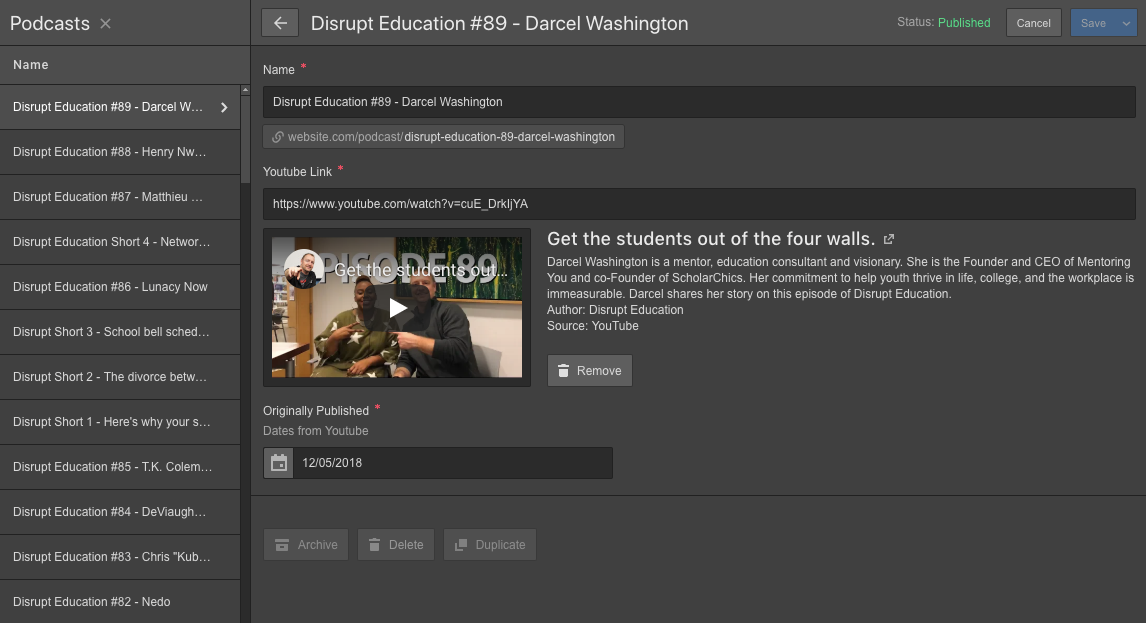Delete this podcast entry
The image size is (1146, 623).
pyautogui.click(x=396, y=545)
